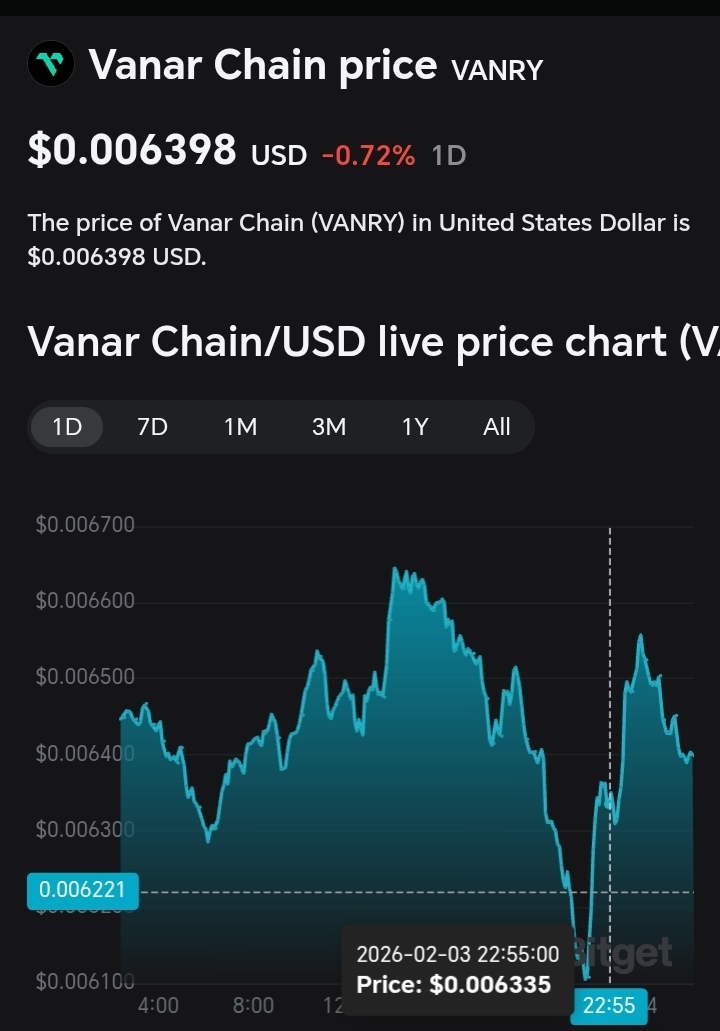This screenshot has width=720, height=1031.
Task: Click the 4:00 x-axis time label
Action: tap(158, 1004)
